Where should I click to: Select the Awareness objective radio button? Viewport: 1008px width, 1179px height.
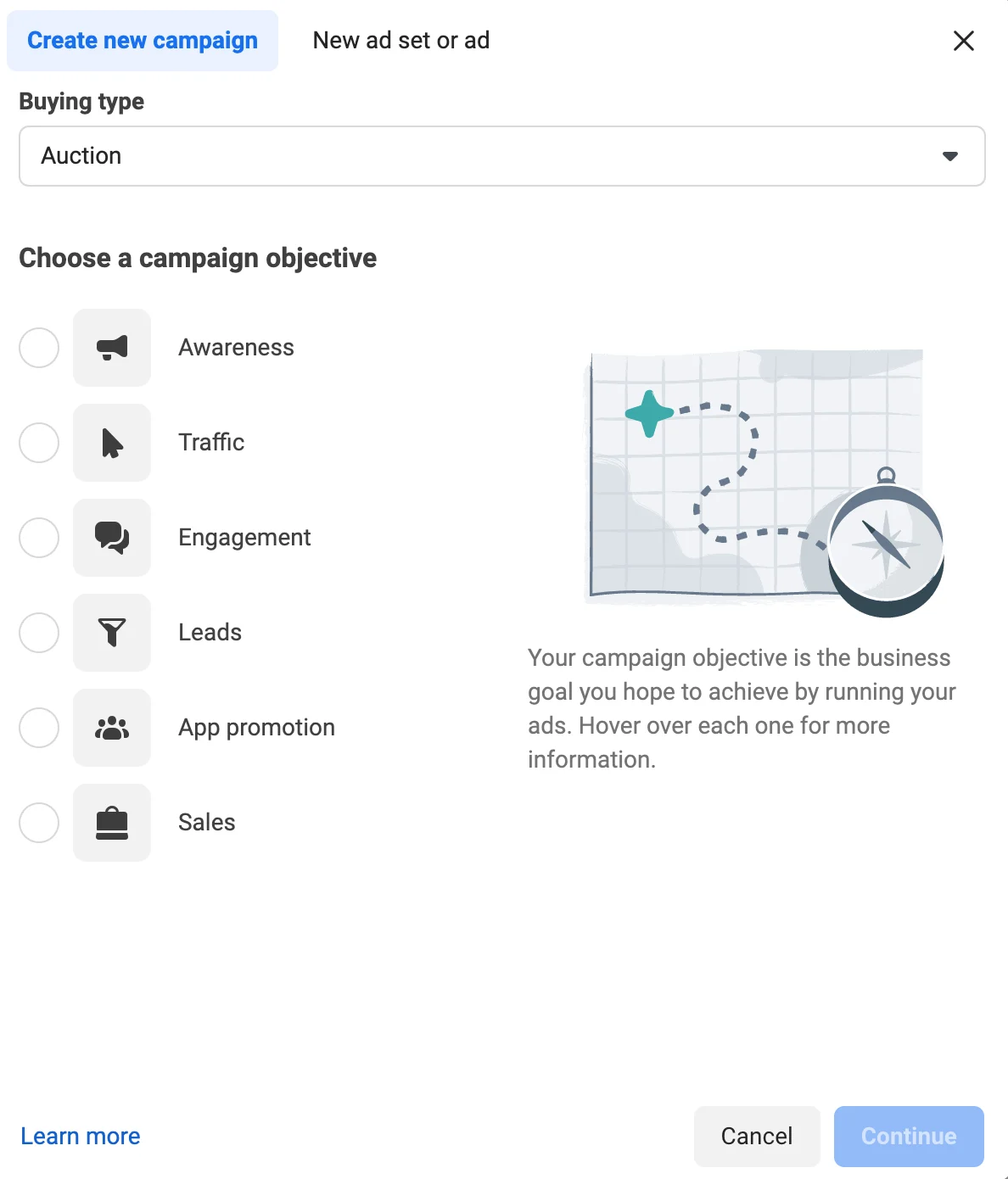[x=38, y=347]
